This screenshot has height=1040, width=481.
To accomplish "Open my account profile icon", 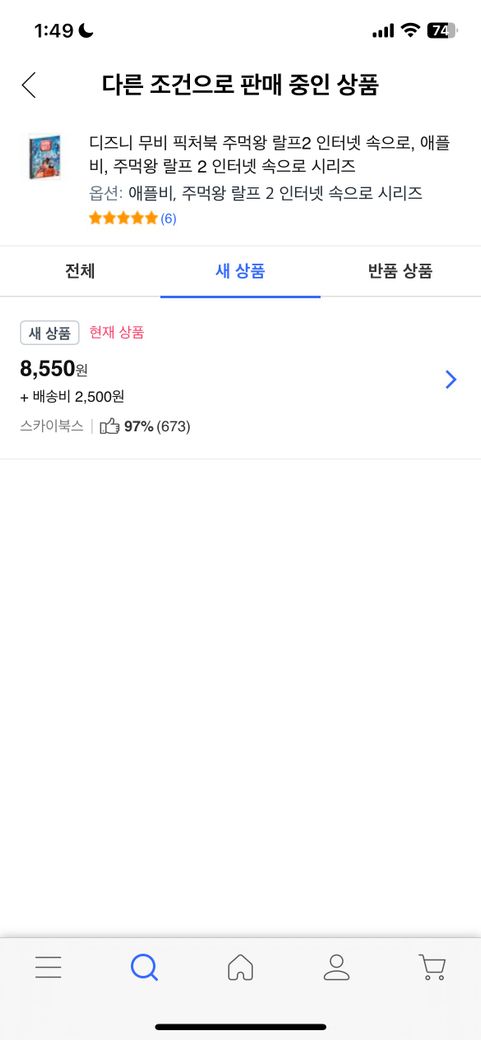I will click(x=336, y=967).
